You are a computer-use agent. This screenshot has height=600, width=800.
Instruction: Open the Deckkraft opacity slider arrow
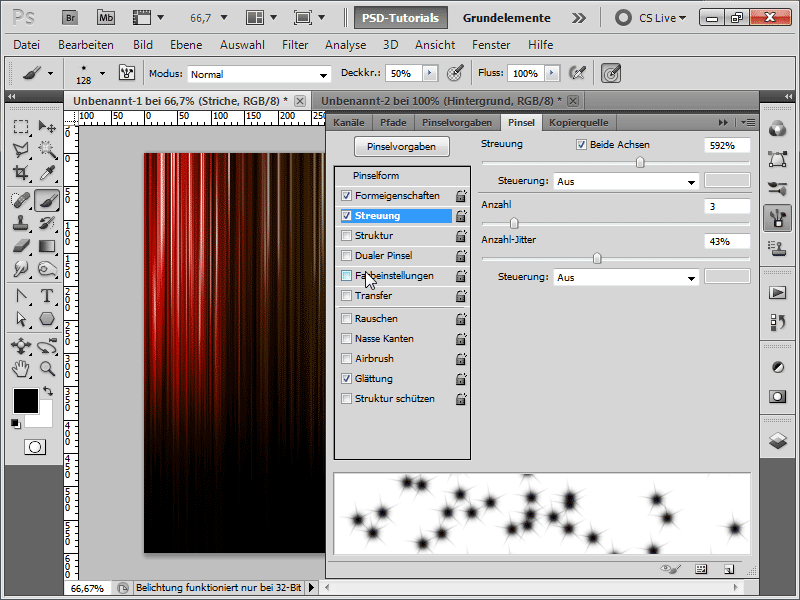coord(430,73)
